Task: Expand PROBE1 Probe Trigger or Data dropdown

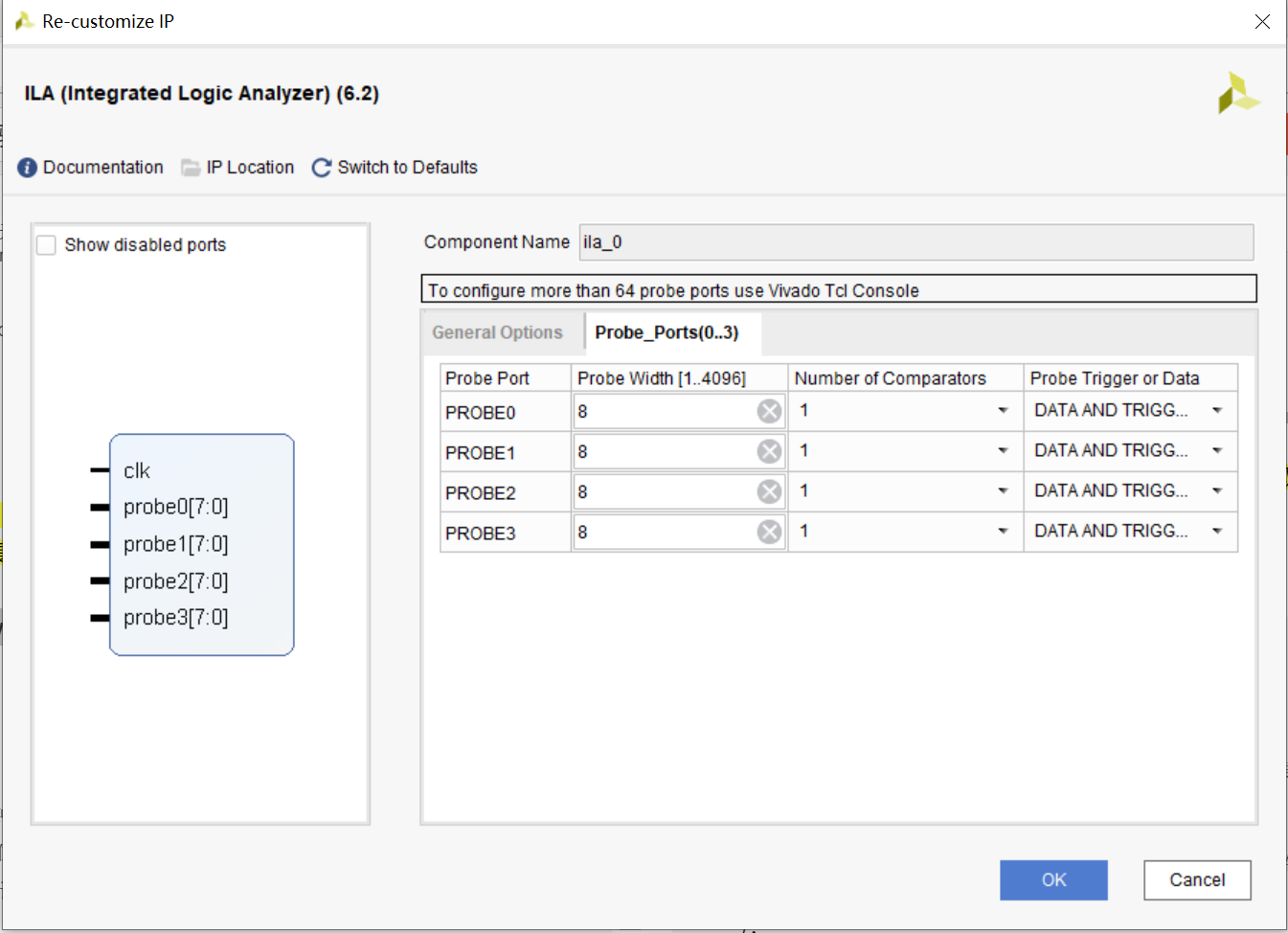Action: click(1217, 451)
